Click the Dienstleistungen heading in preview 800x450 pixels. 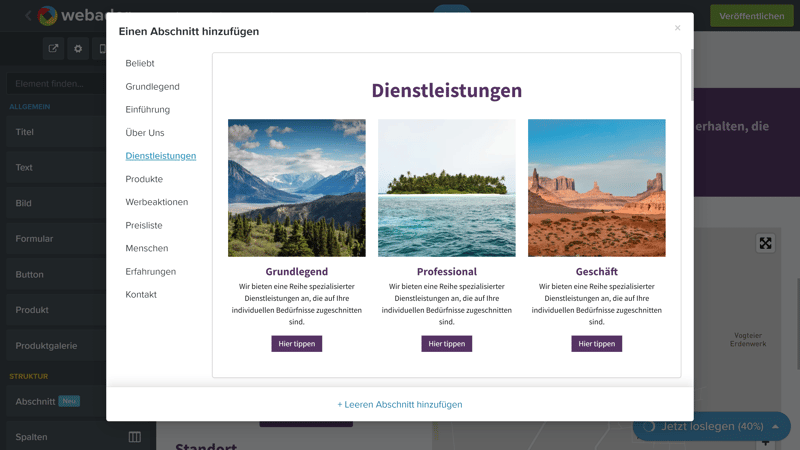tap(446, 90)
